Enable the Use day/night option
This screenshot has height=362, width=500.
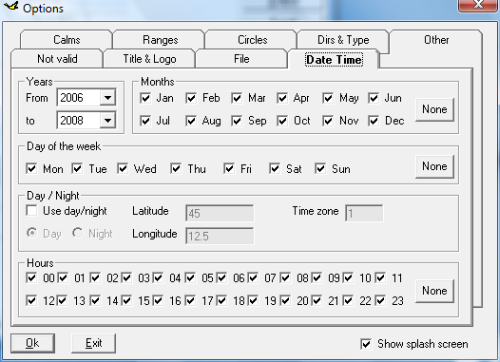coord(32,211)
